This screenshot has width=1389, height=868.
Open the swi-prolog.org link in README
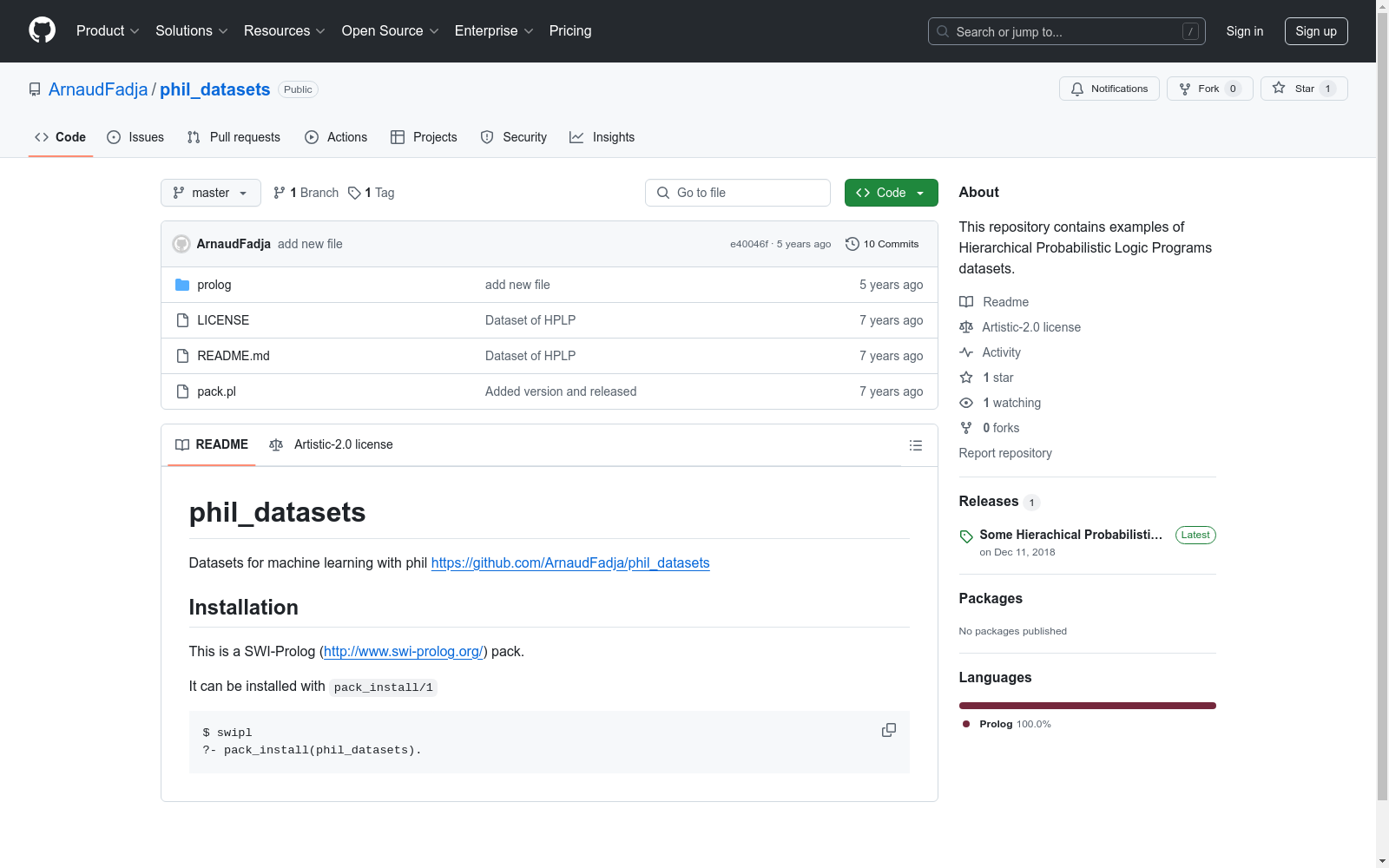pyautogui.click(x=404, y=651)
